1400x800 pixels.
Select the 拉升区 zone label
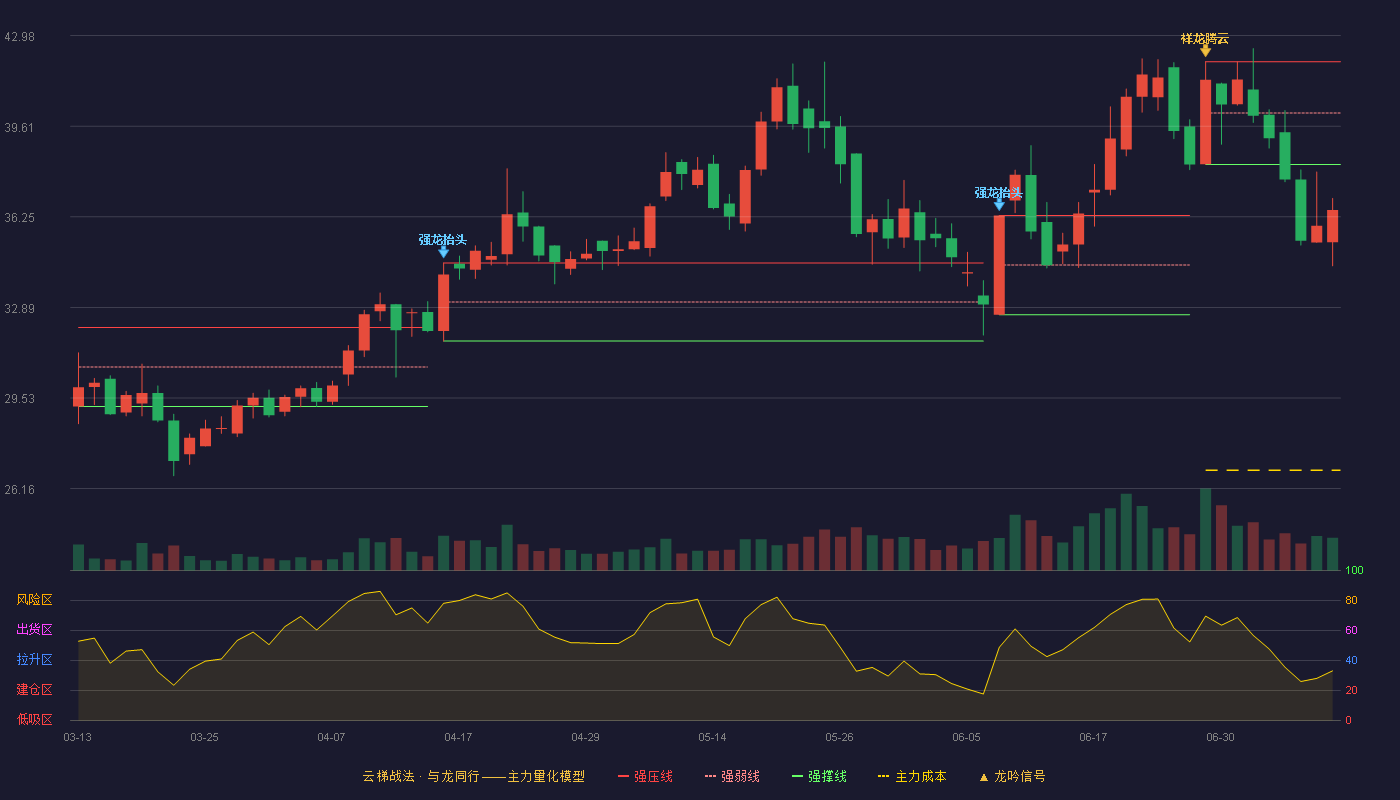pos(34,660)
